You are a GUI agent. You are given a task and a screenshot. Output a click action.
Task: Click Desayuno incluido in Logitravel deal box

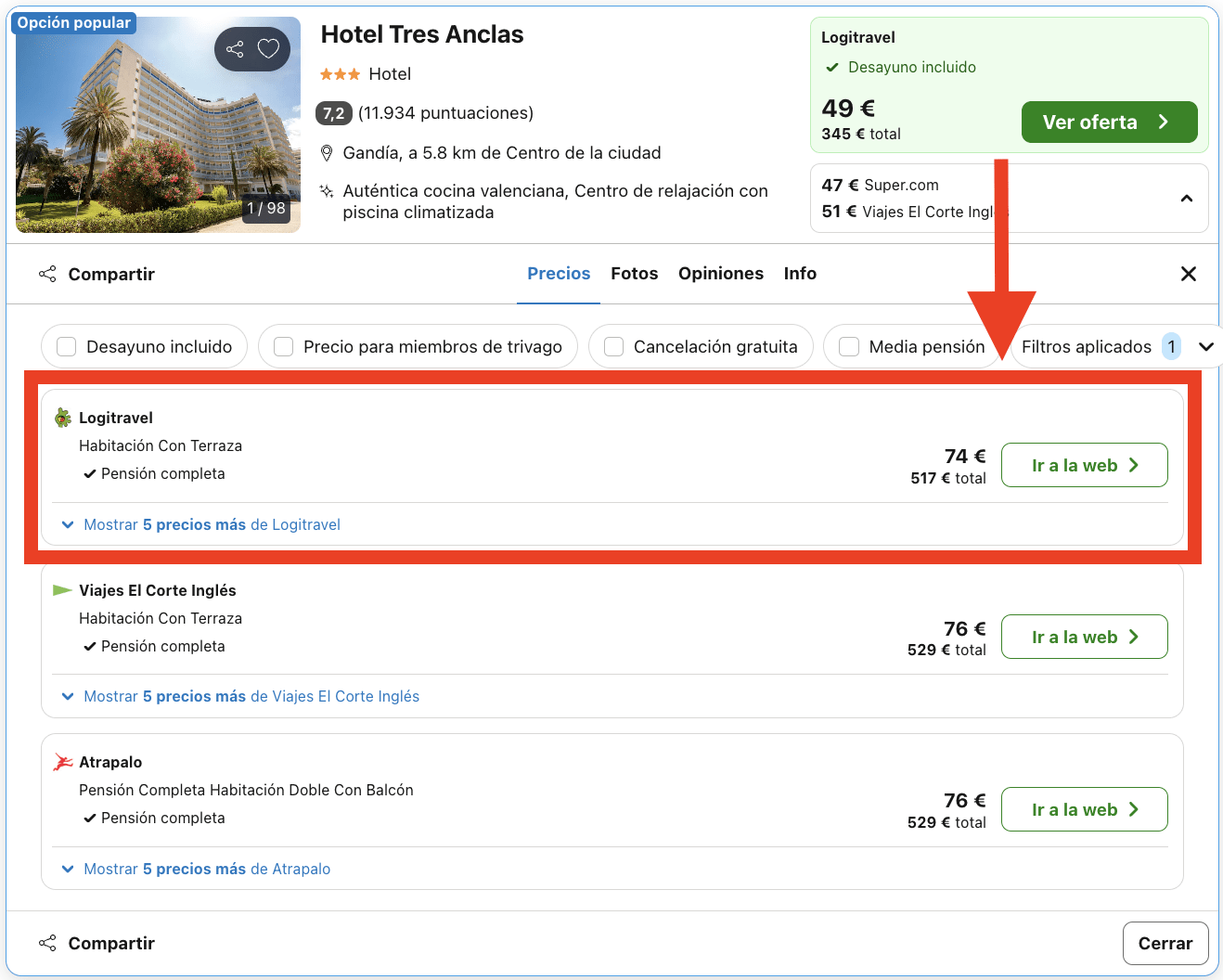click(912, 68)
